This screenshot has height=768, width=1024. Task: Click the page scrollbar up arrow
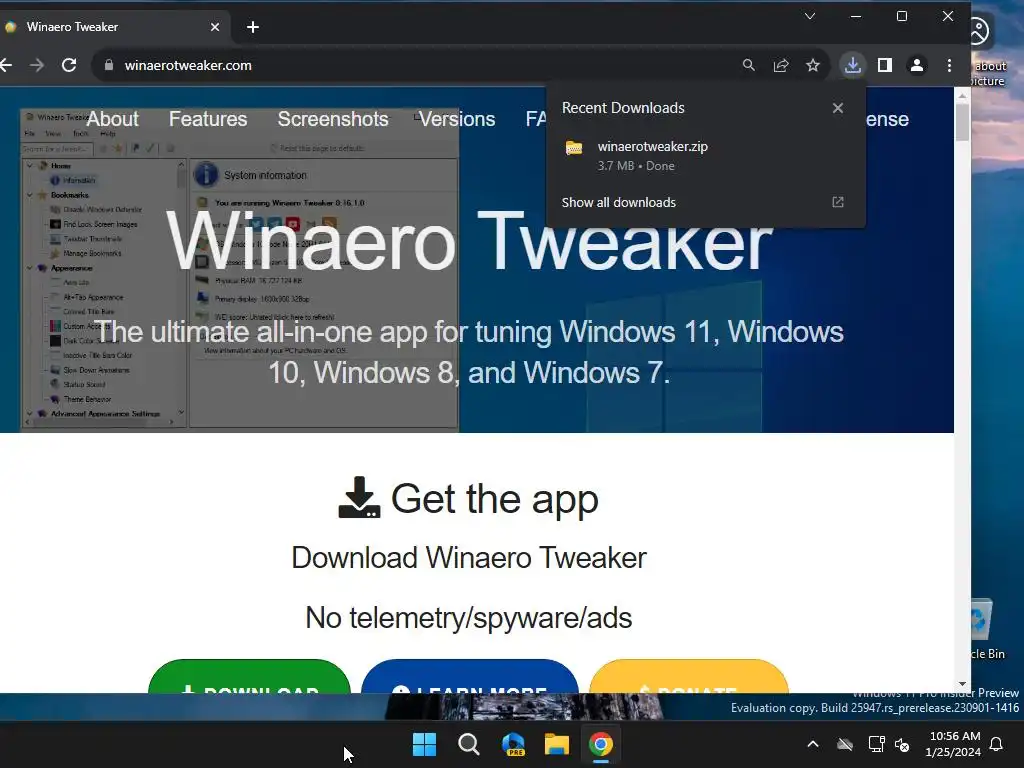(x=962, y=95)
